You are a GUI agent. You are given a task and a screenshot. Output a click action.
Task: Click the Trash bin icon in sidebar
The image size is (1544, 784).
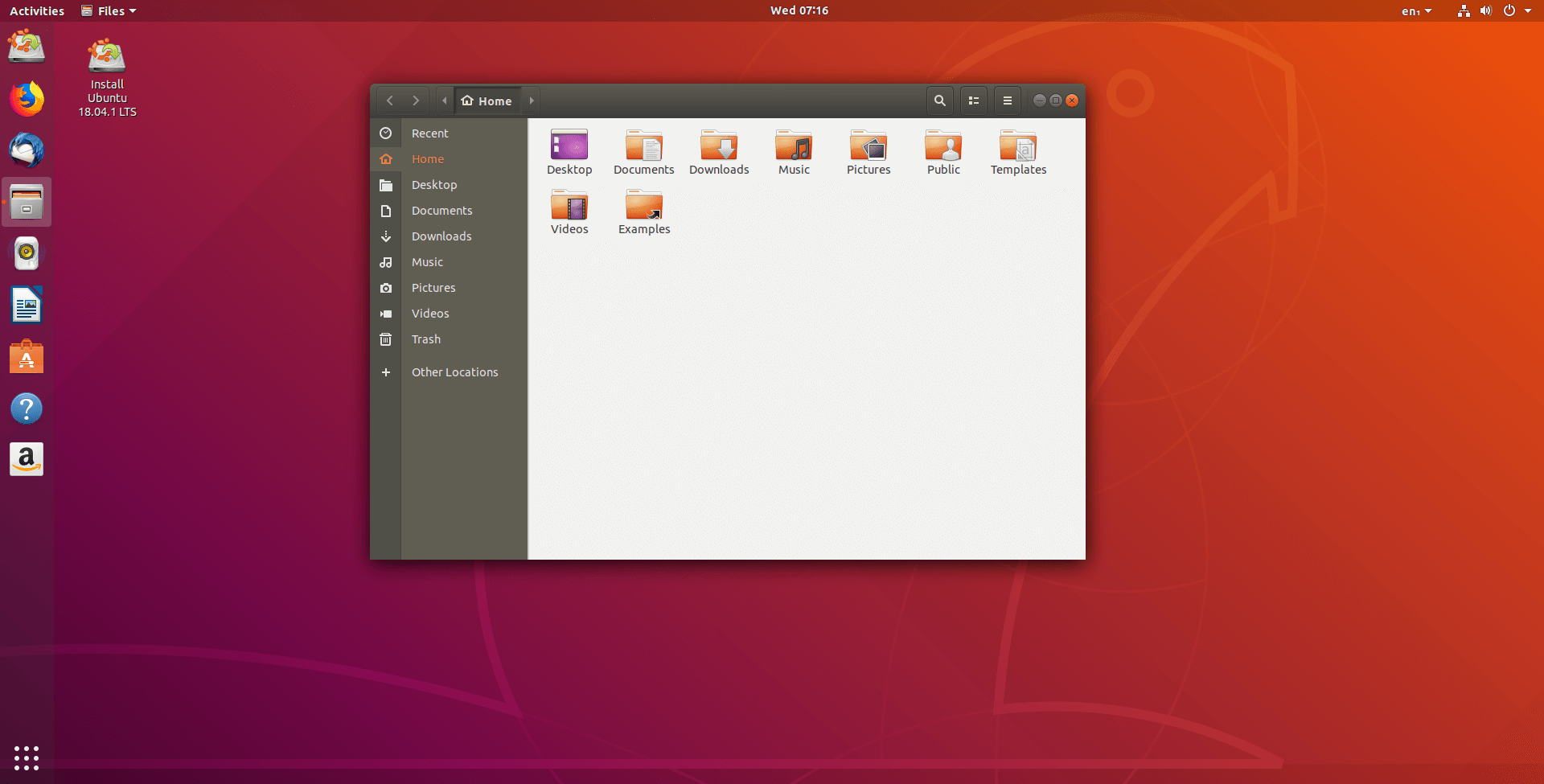(x=386, y=339)
